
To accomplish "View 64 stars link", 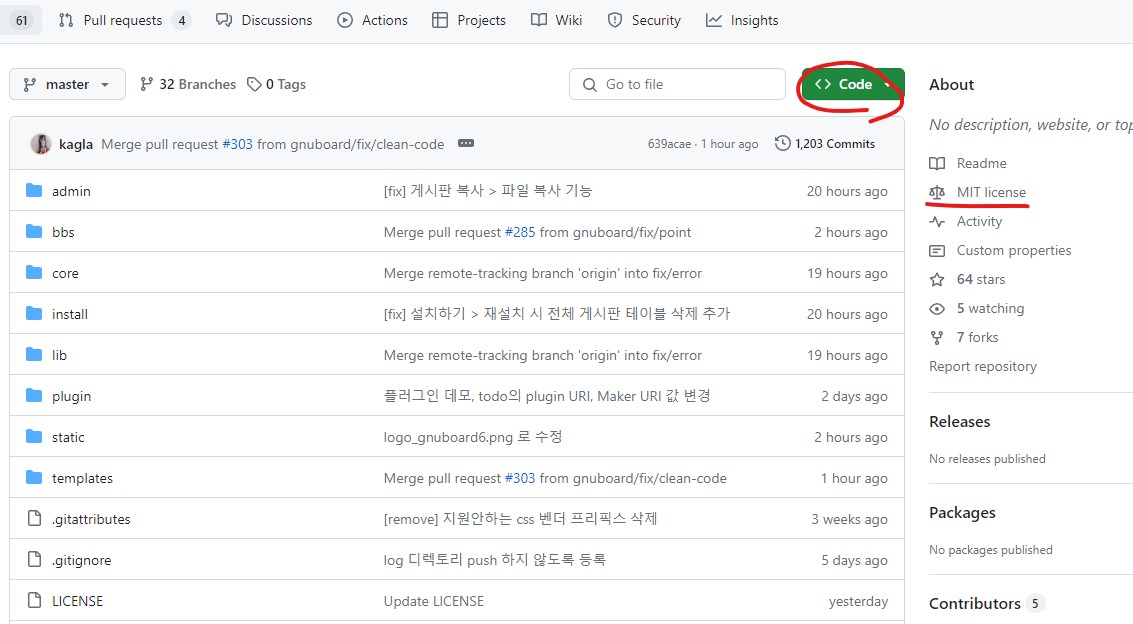I will [968, 280].
